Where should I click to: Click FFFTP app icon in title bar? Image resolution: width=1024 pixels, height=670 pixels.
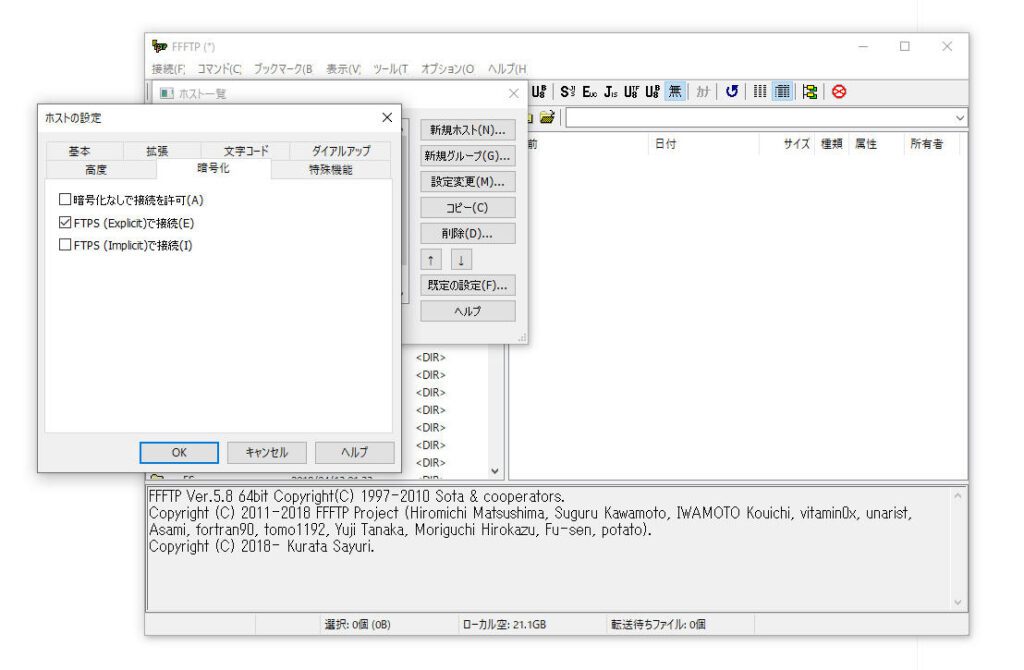(x=159, y=46)
